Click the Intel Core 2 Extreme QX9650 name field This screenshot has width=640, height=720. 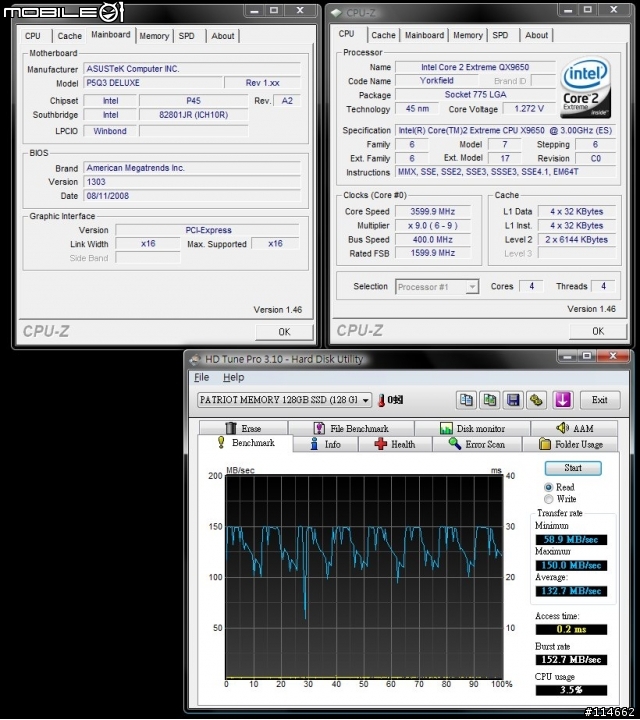pos(475,67)
